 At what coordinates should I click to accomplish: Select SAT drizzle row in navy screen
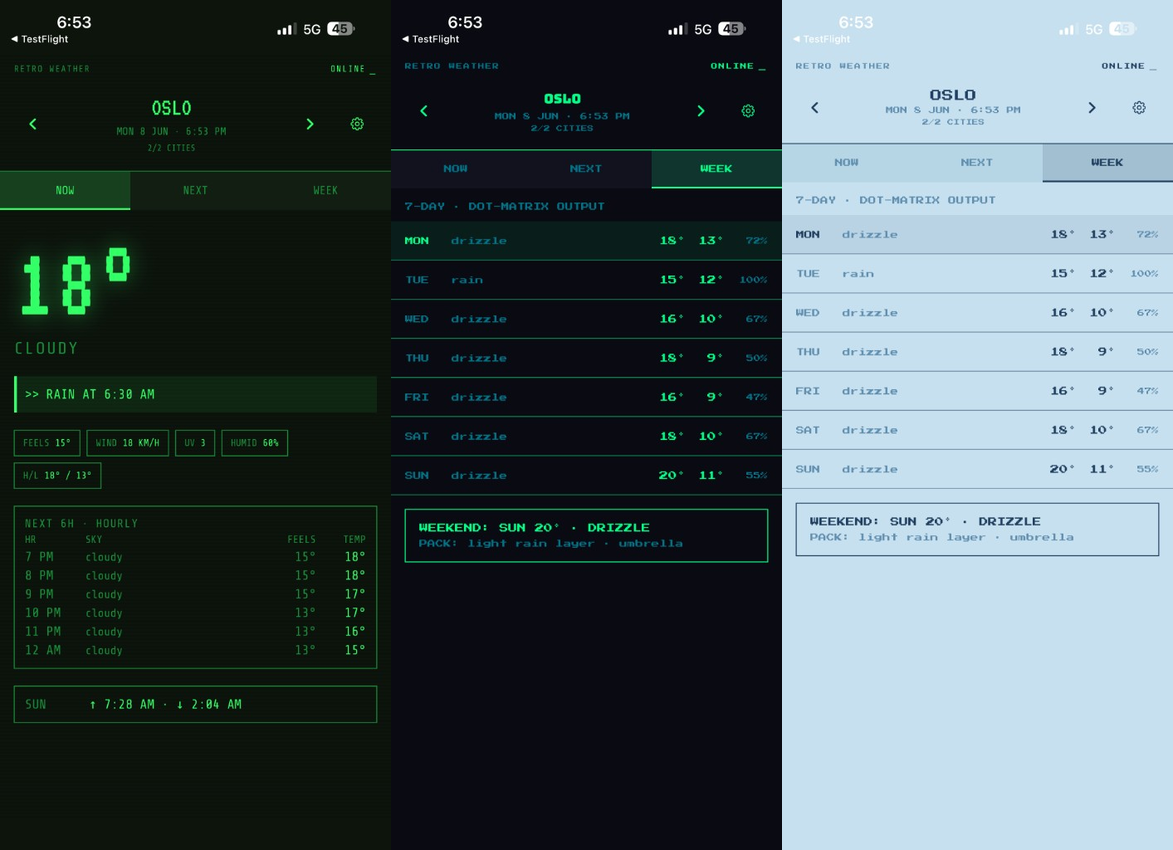pyautogui.click(x=586, y=436)
